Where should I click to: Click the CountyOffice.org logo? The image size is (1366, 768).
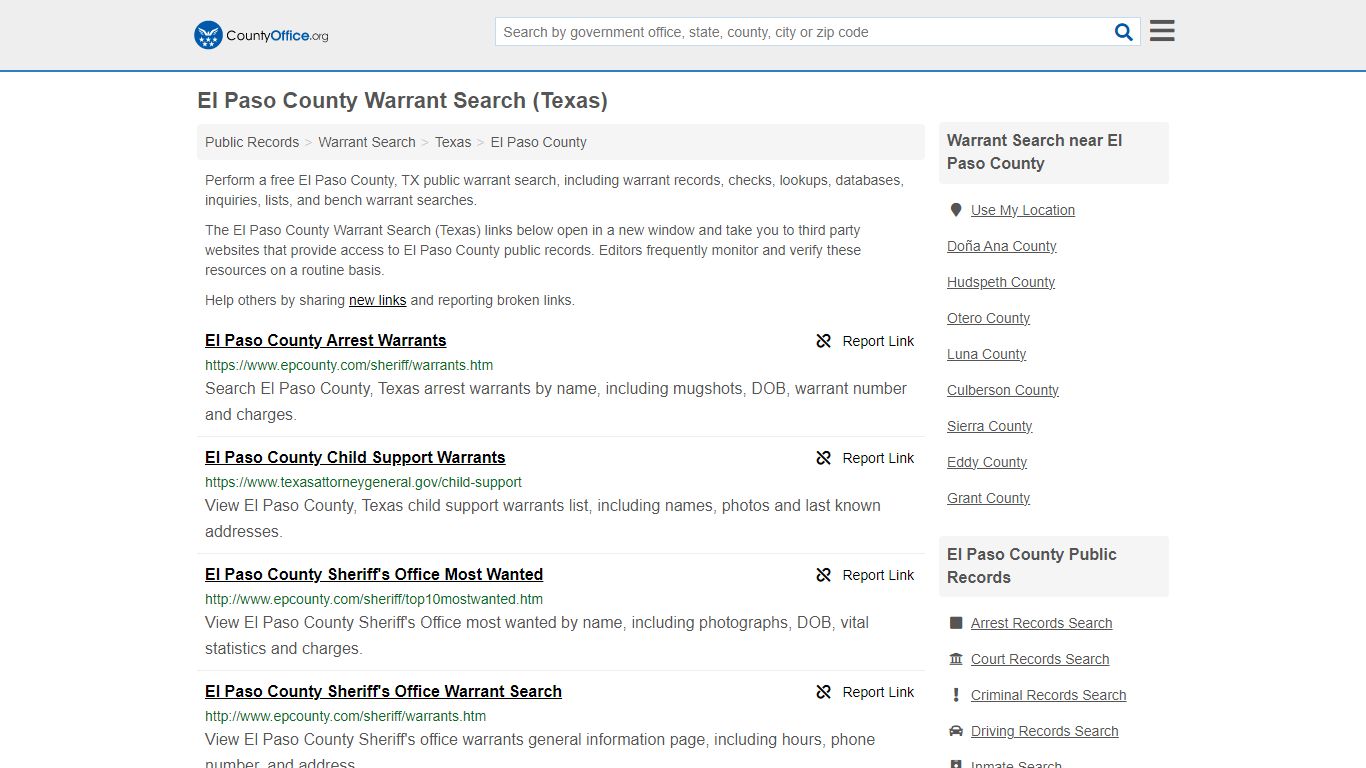(261, 35)
